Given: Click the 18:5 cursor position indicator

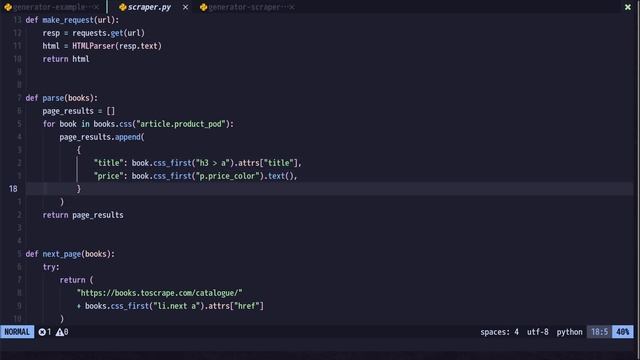Looking at the screenshot, I should pyautogui.click(x=599, y=332).
